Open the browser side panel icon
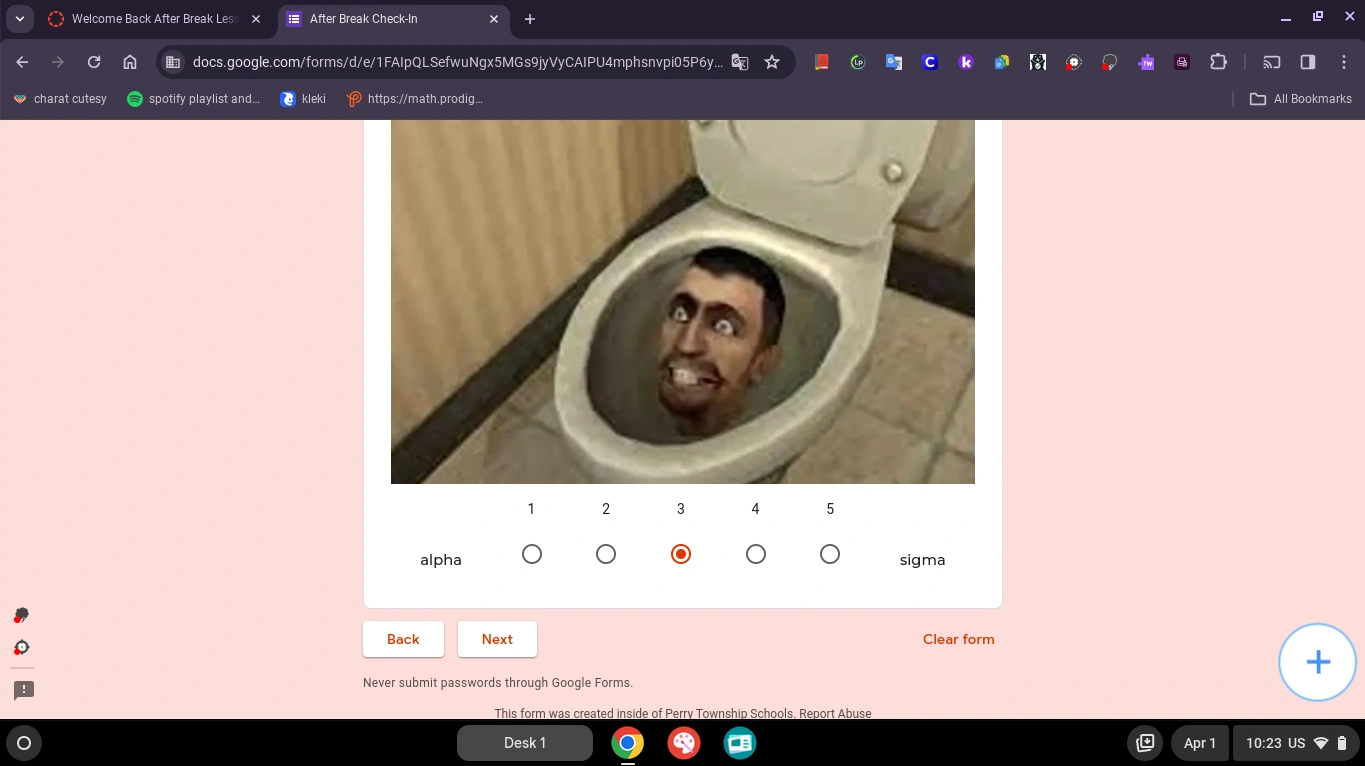The image size is (1365, 766). click(1307, 62)
